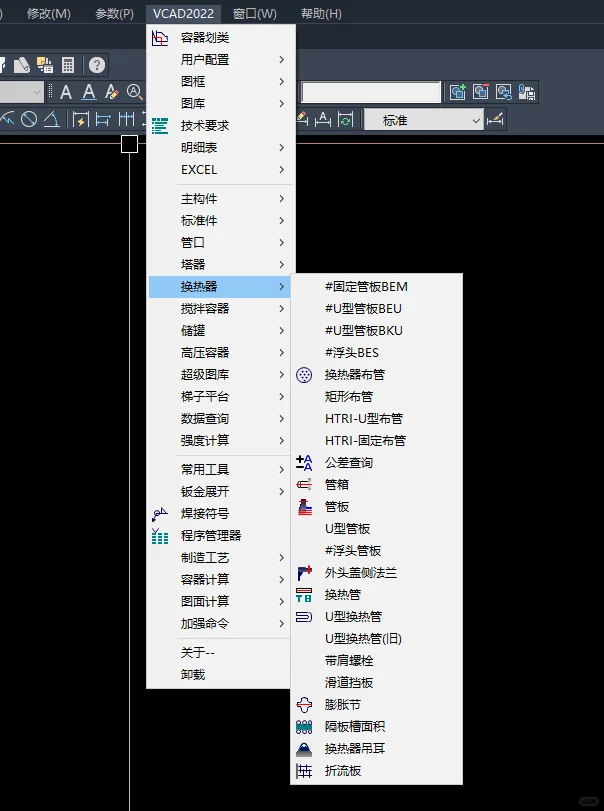Open 容器划类 menu entry

tap(221, 38)
